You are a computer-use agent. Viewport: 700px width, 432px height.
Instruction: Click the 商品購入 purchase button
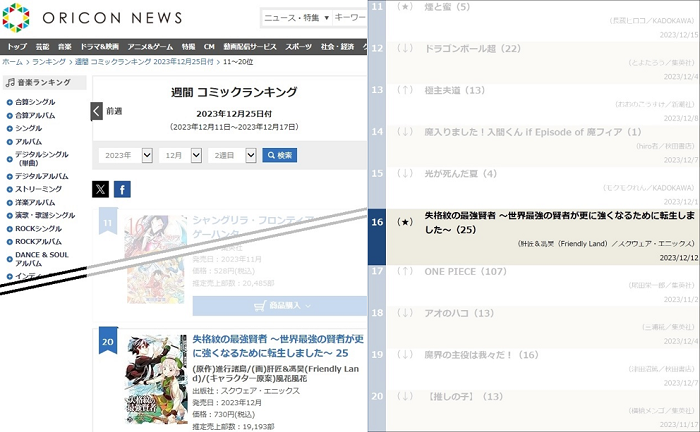pyautogui.click(x=282, y=306)
